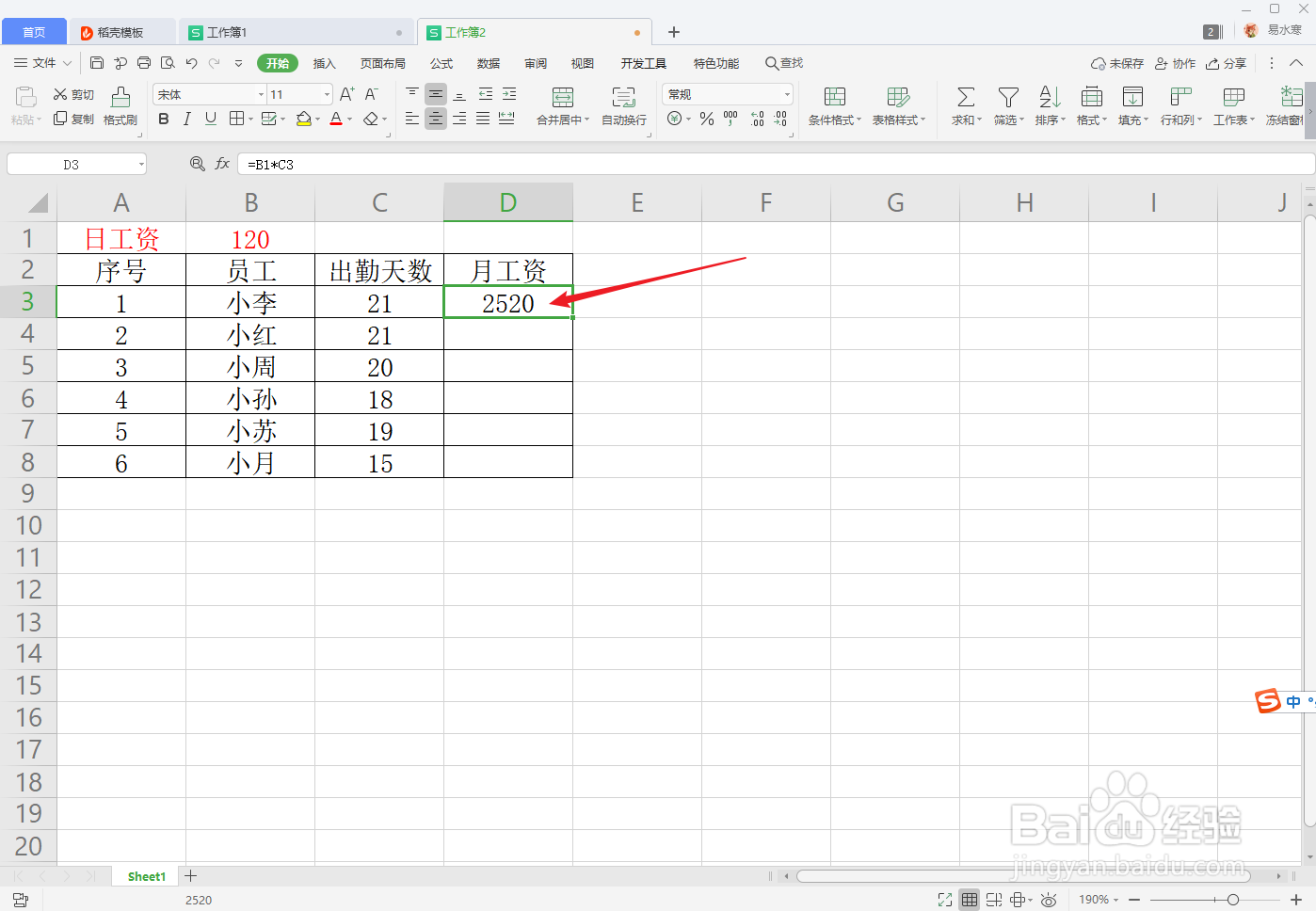The width and height of the screenshot is (1316, 911).
Task: Click the formula bar input field
Action: [x=777, y=164]
